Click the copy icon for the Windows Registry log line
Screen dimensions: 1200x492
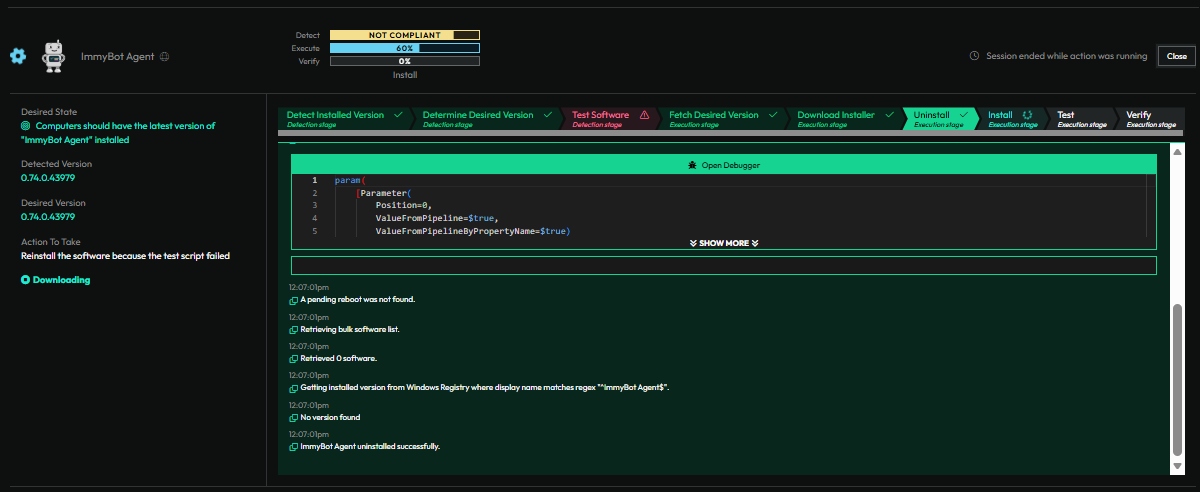tap(293, 388)
